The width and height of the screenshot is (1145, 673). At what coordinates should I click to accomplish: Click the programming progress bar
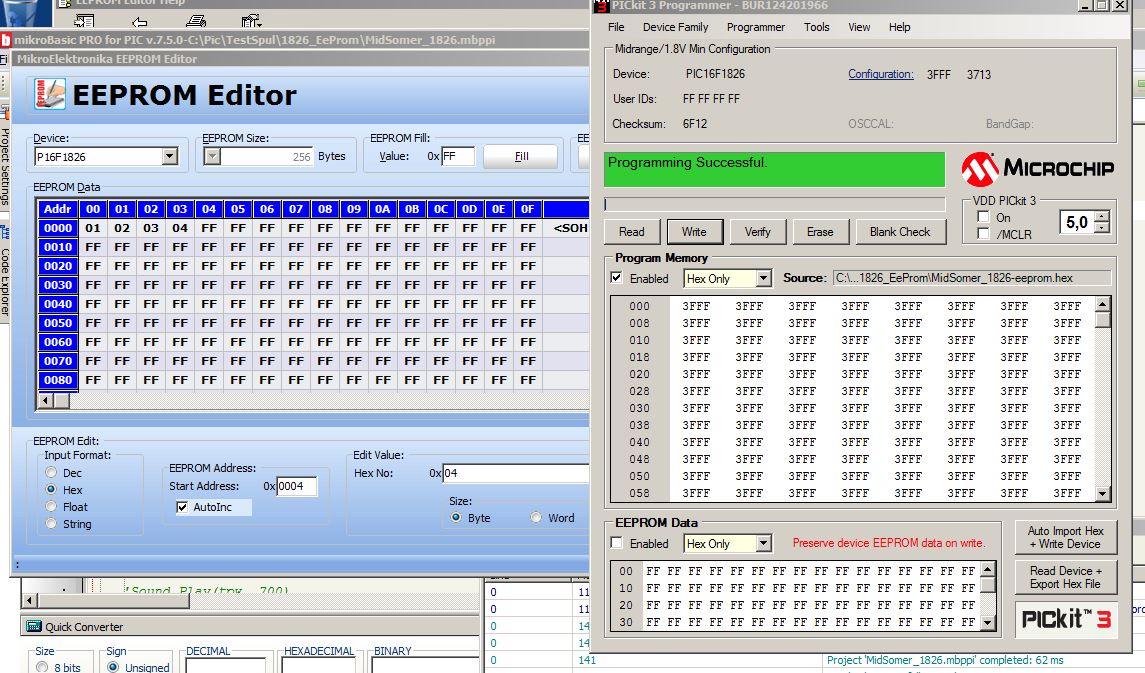pyautogui.click(x=775, y=204)
